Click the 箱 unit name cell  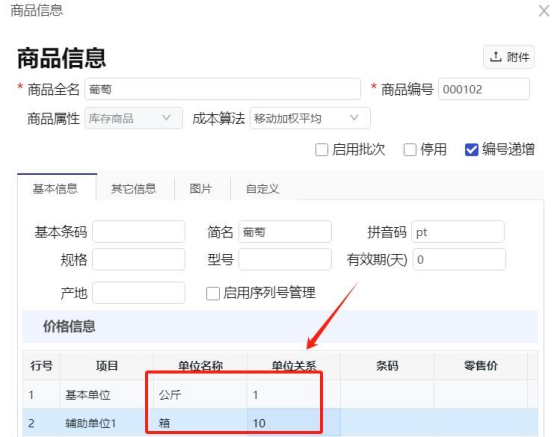point(200,423)
